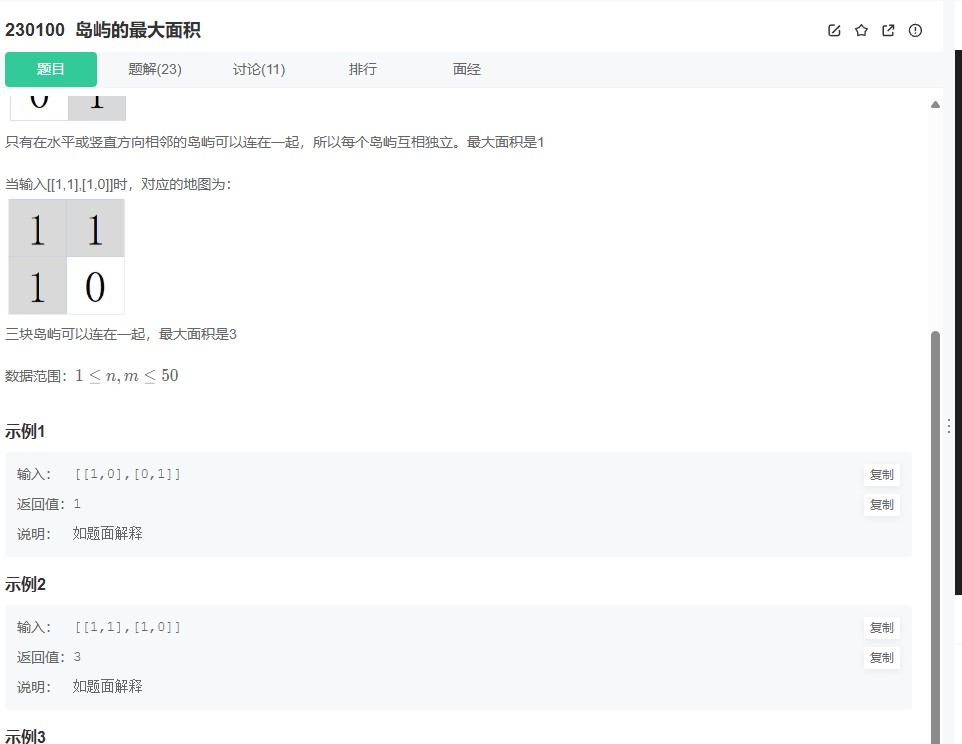The height and width of the screenshot is (744, 962).
Task: Click 如题面解释 in 示例1
Action: pos(107,534)
